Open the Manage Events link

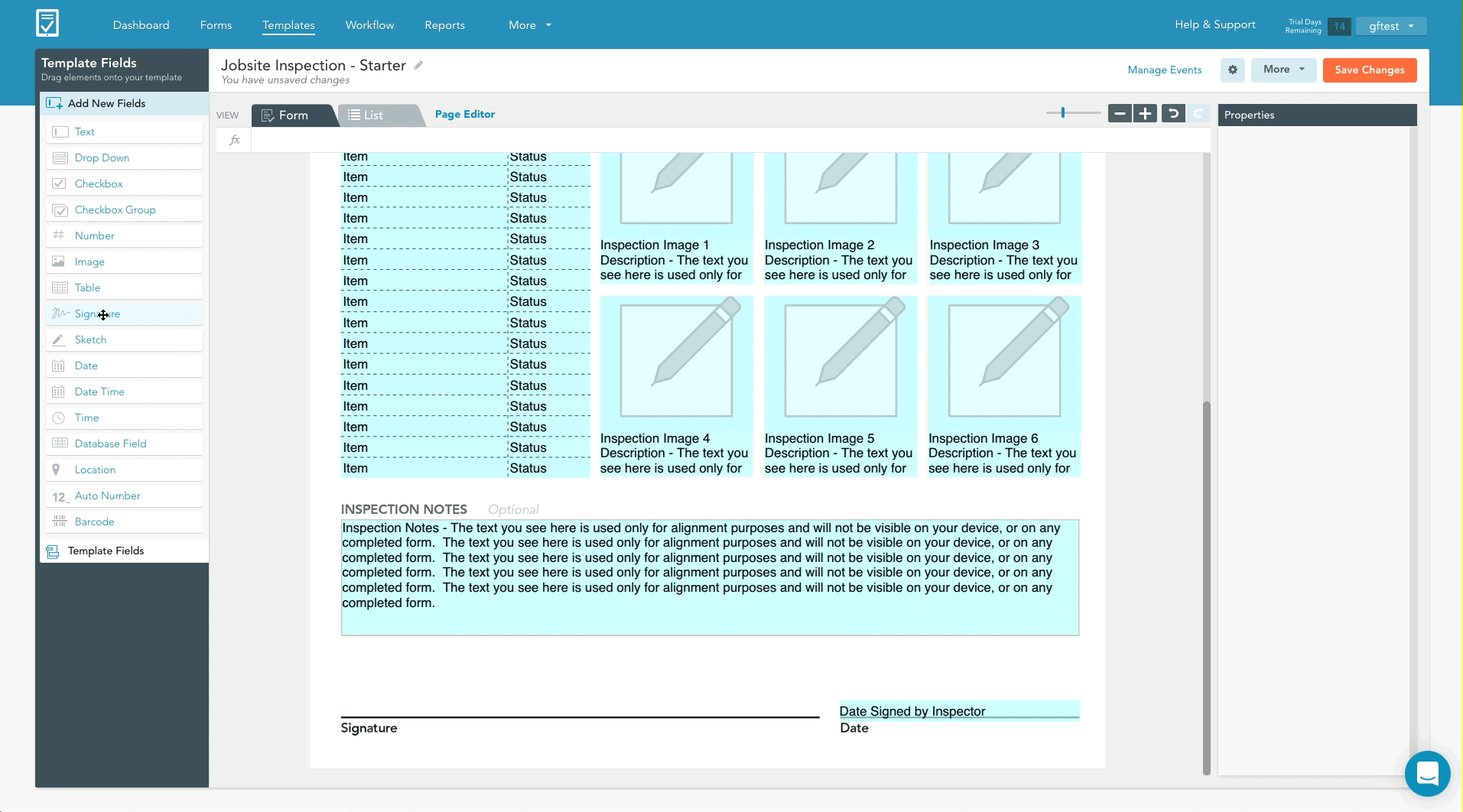pyautogui.click(x=1164, y=70)
